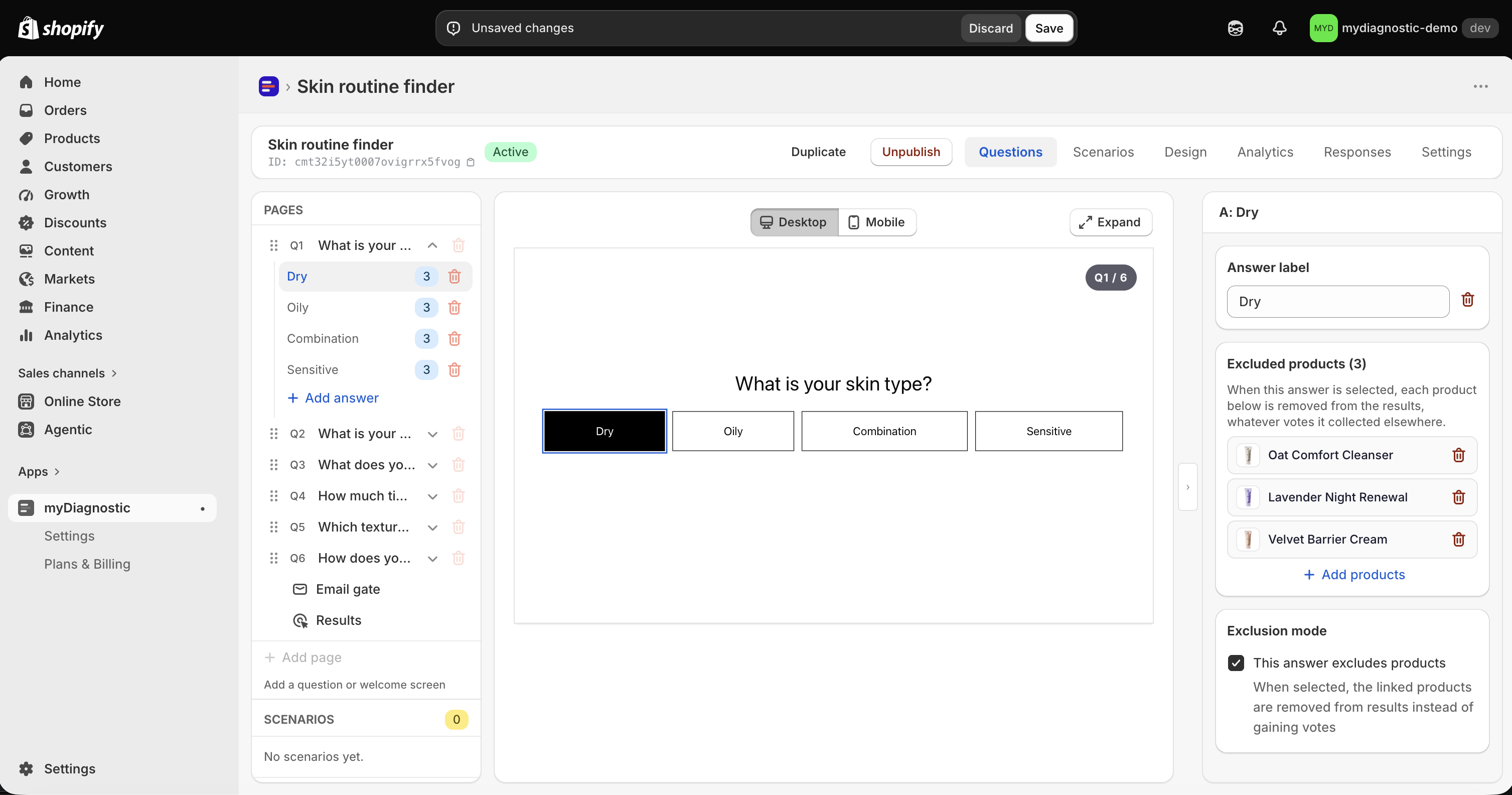Expand the Q2 question
This screenshot has width=1512, height=795.
[432, 434]
